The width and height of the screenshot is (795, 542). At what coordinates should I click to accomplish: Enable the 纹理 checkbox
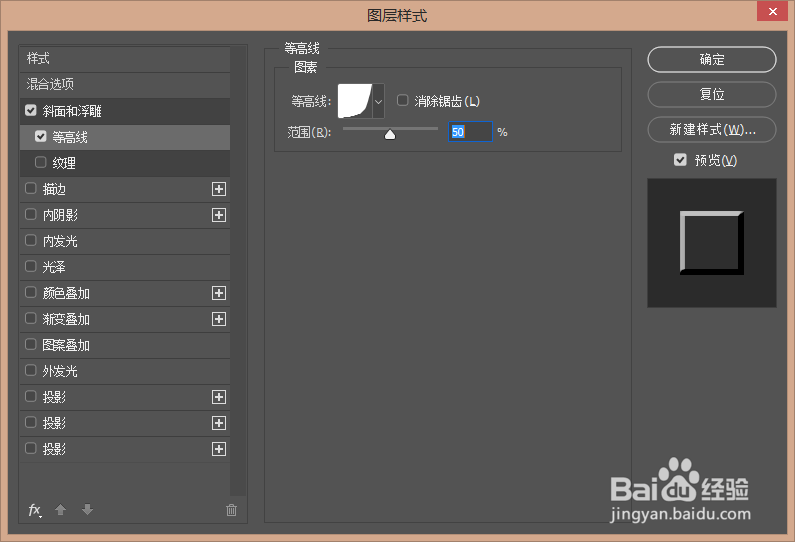41,162
